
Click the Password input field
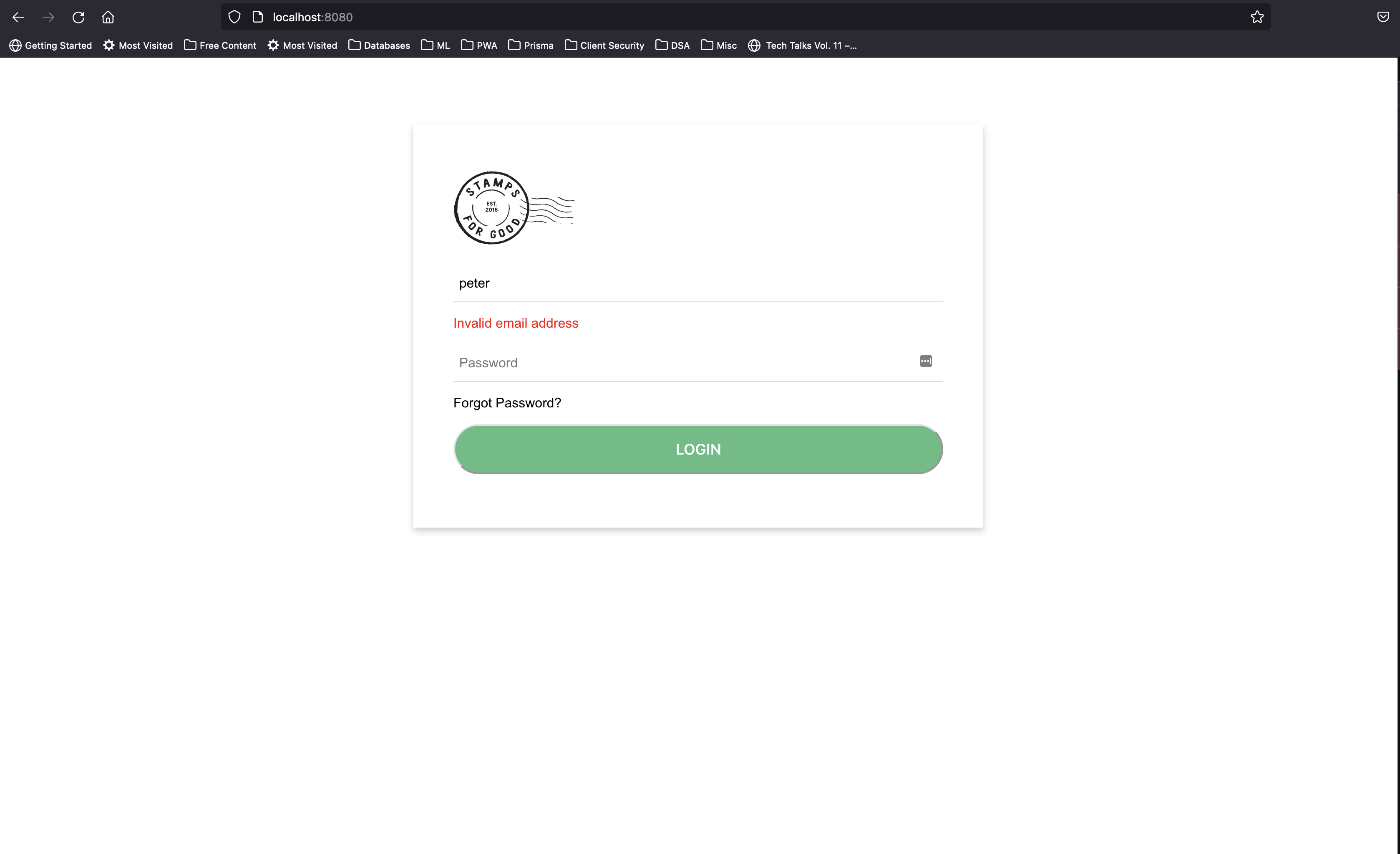pyautogui.click(x=698, y=362)
